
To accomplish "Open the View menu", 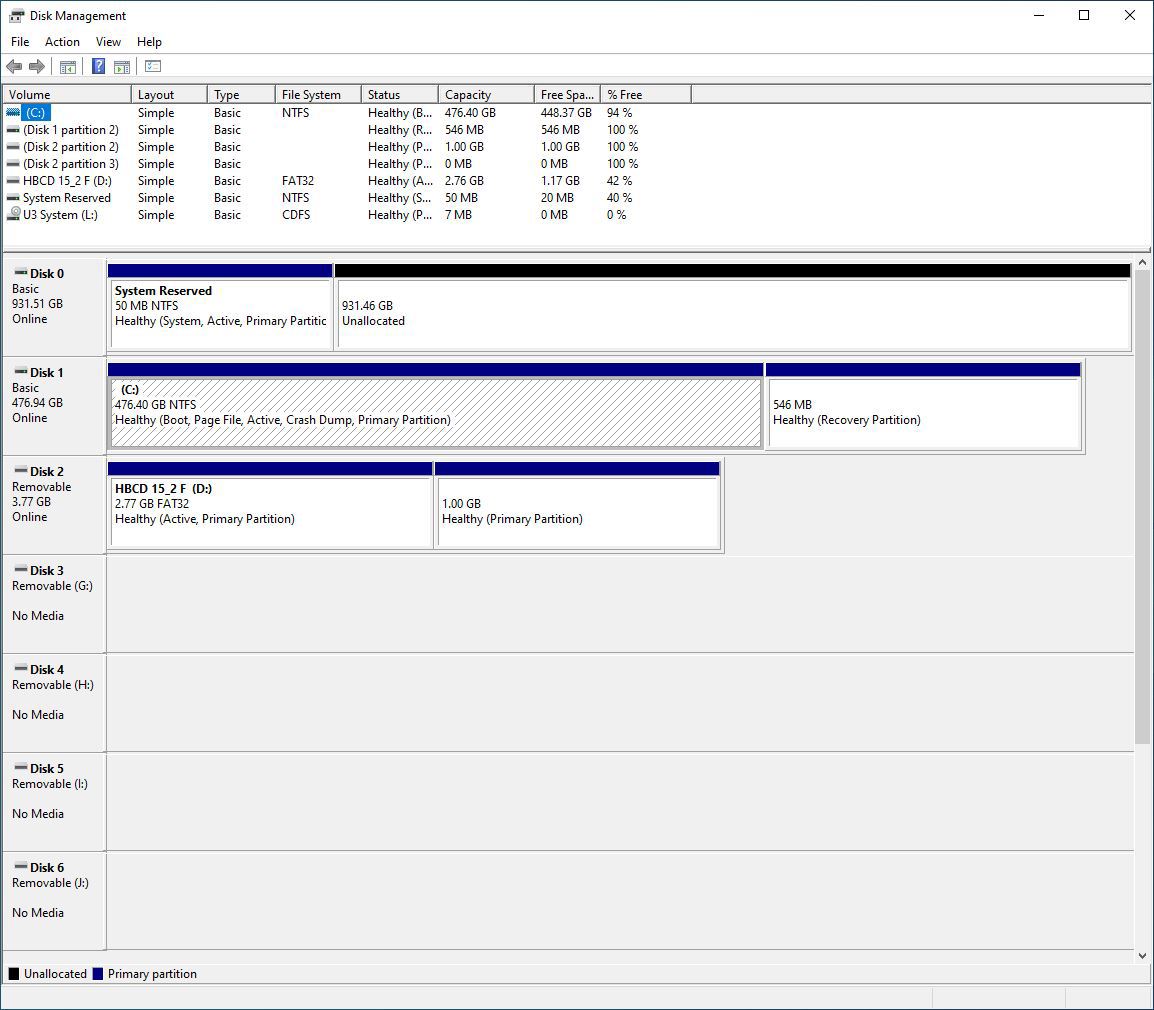I will click(x=108, y=42).
